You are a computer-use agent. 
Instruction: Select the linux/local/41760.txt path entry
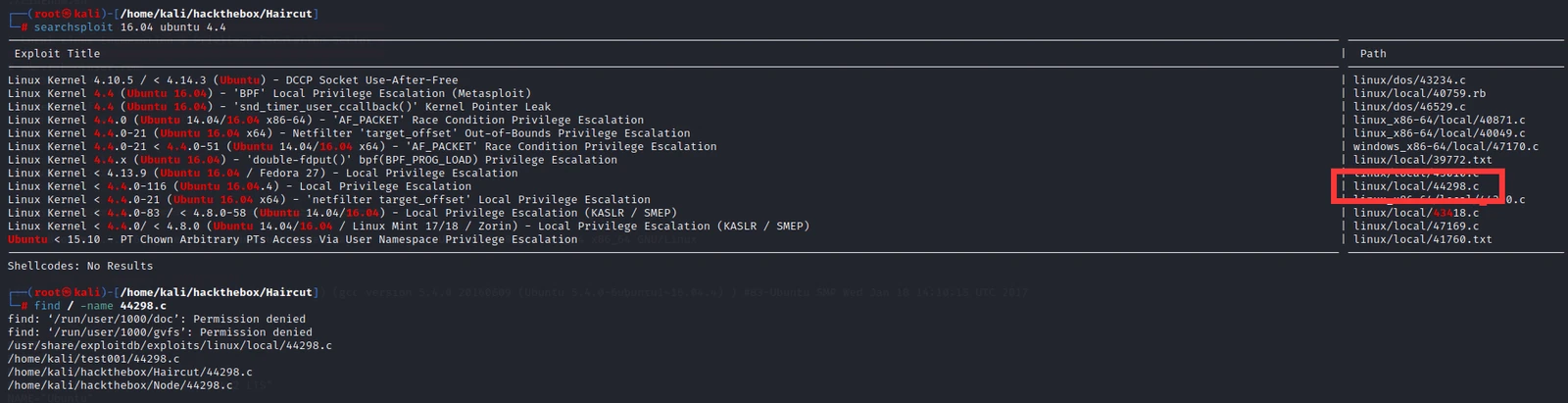click(x=1422, y=239)
